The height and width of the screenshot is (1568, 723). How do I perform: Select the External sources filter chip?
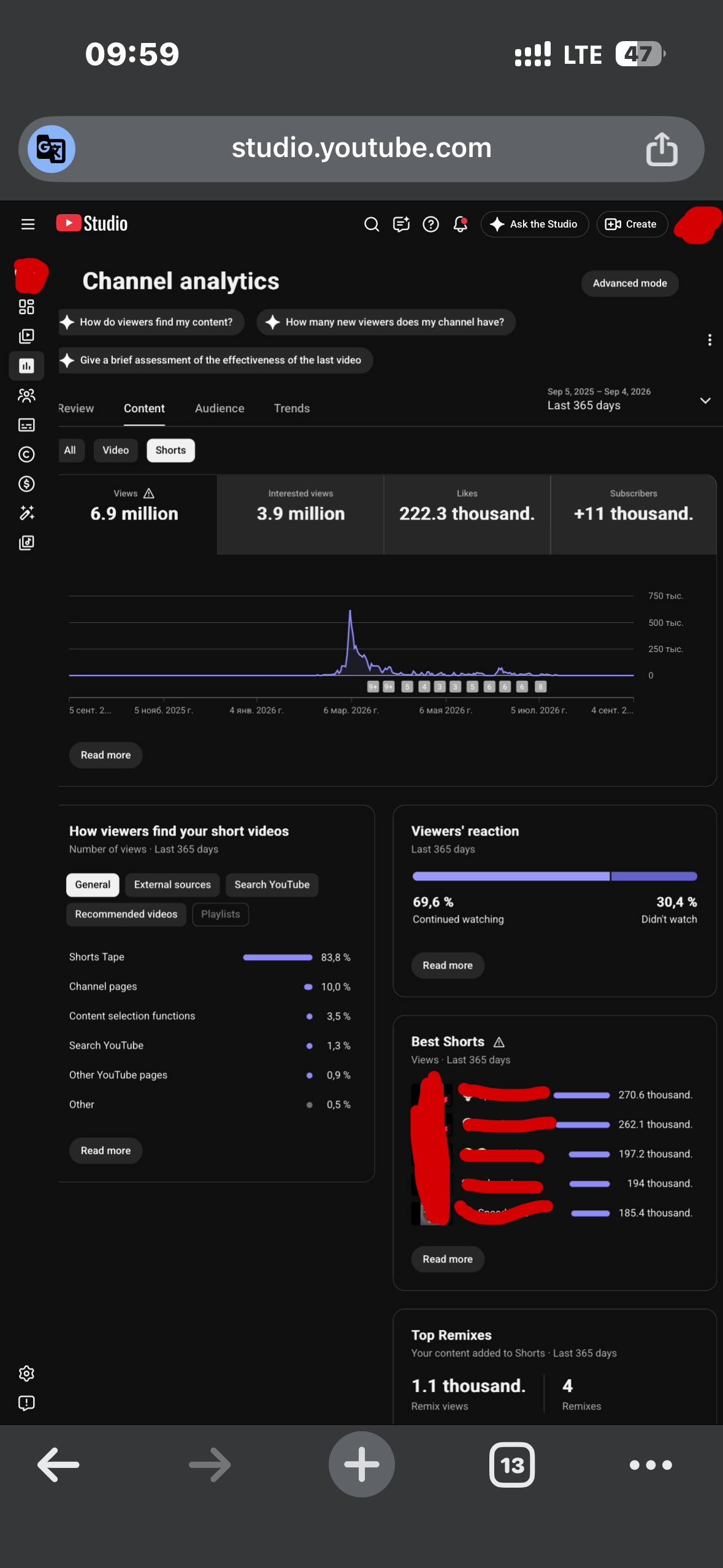(172, 885)
